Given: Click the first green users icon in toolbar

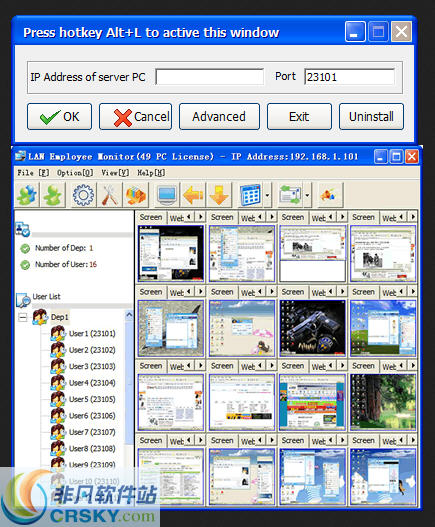Looking at the screenshot, I should click(27, 195).
